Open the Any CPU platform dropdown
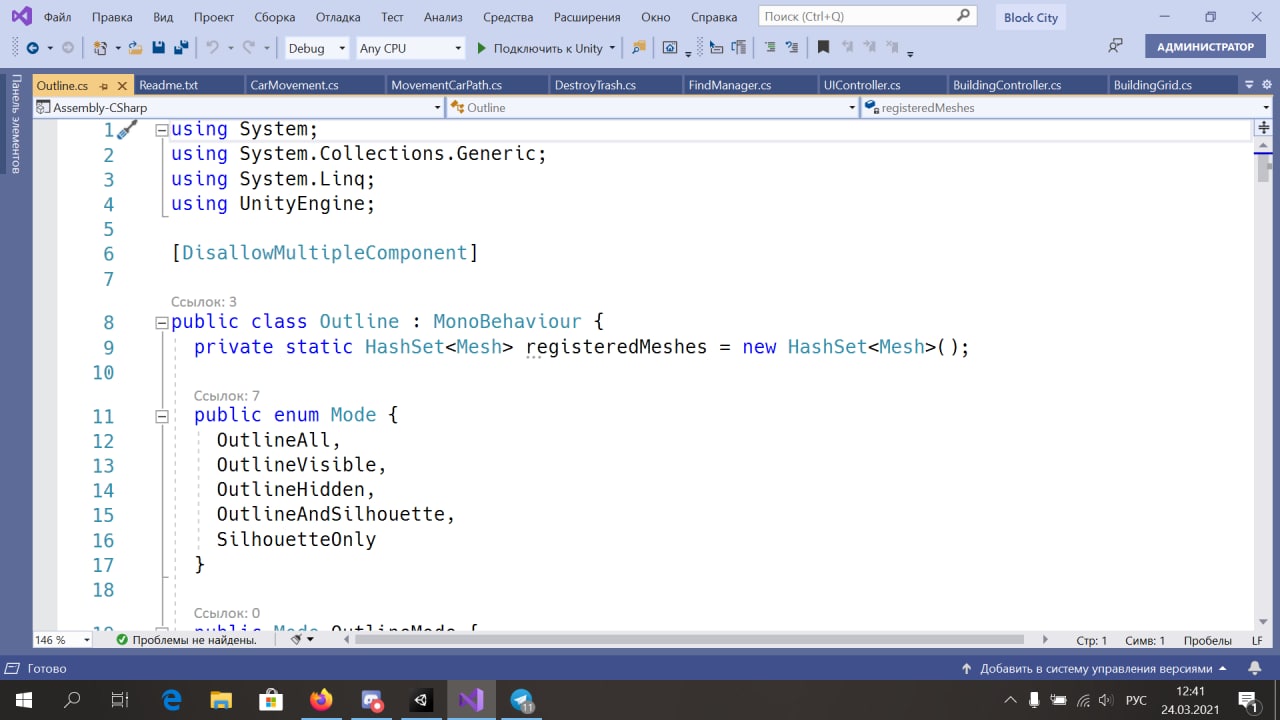 click(x=410, y=48)
